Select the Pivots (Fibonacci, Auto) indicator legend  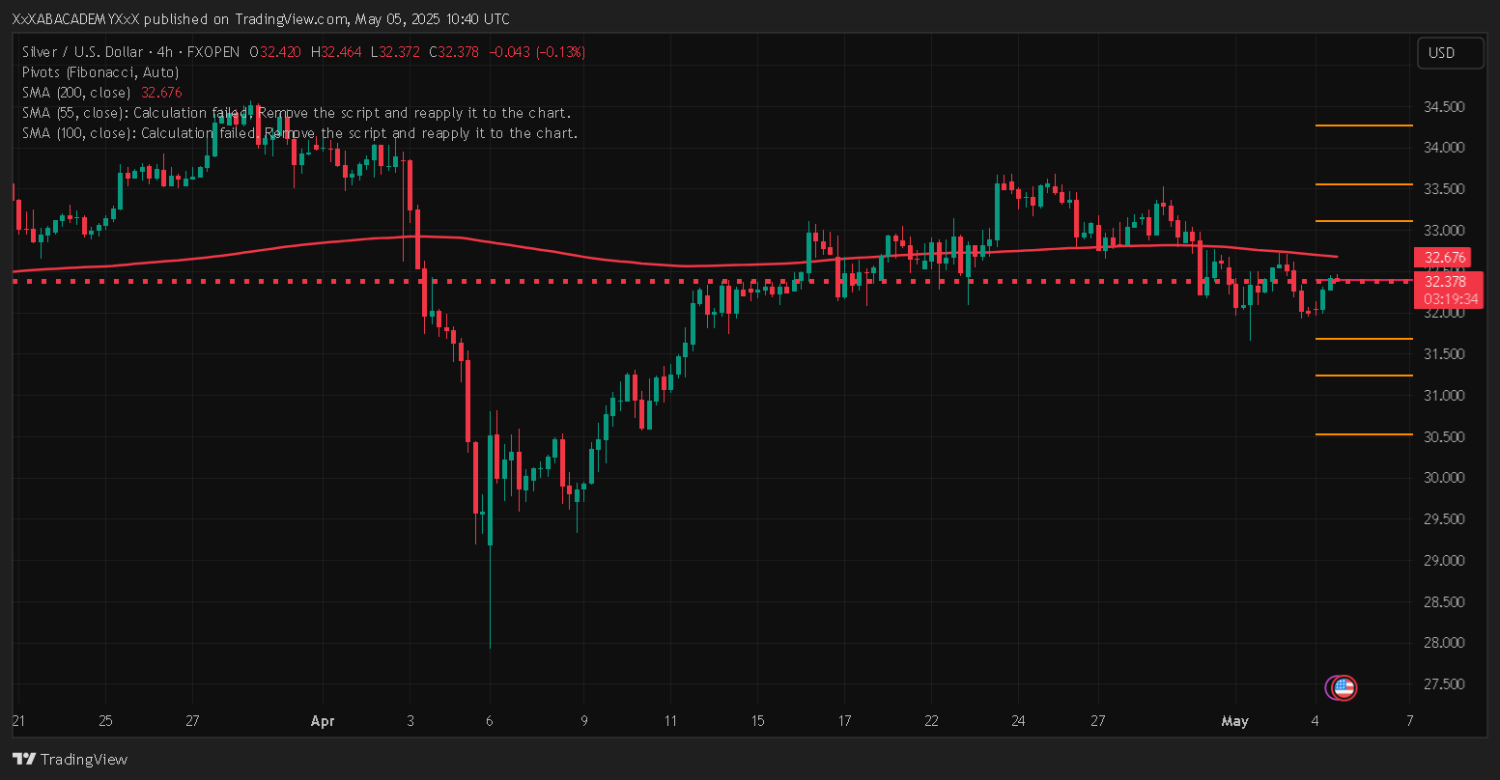coord(100,72)
